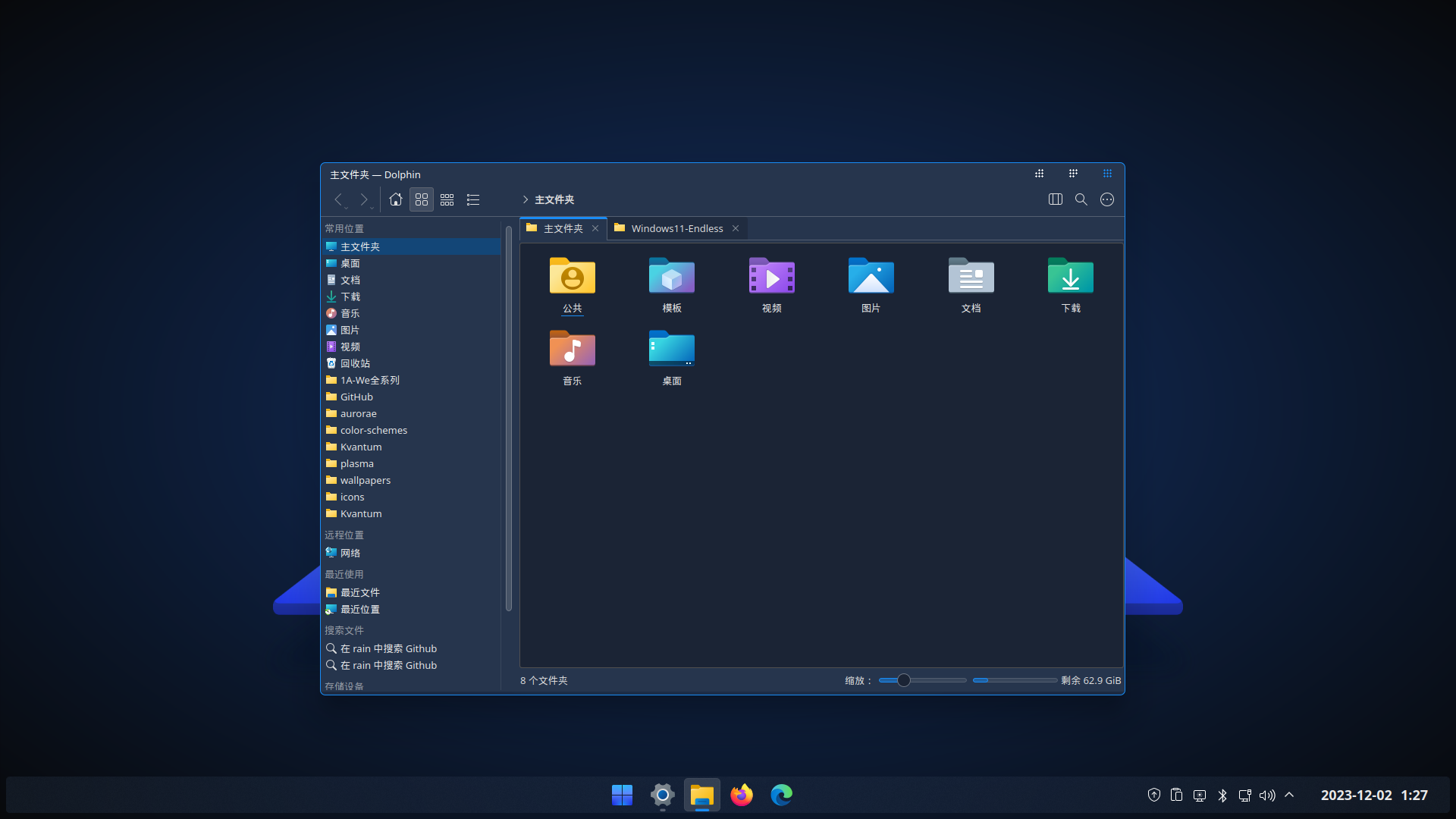This screenshot has height=819, width=1456.
Task: Select 桌面 in the places sidebar
Action: click(412, 263)
